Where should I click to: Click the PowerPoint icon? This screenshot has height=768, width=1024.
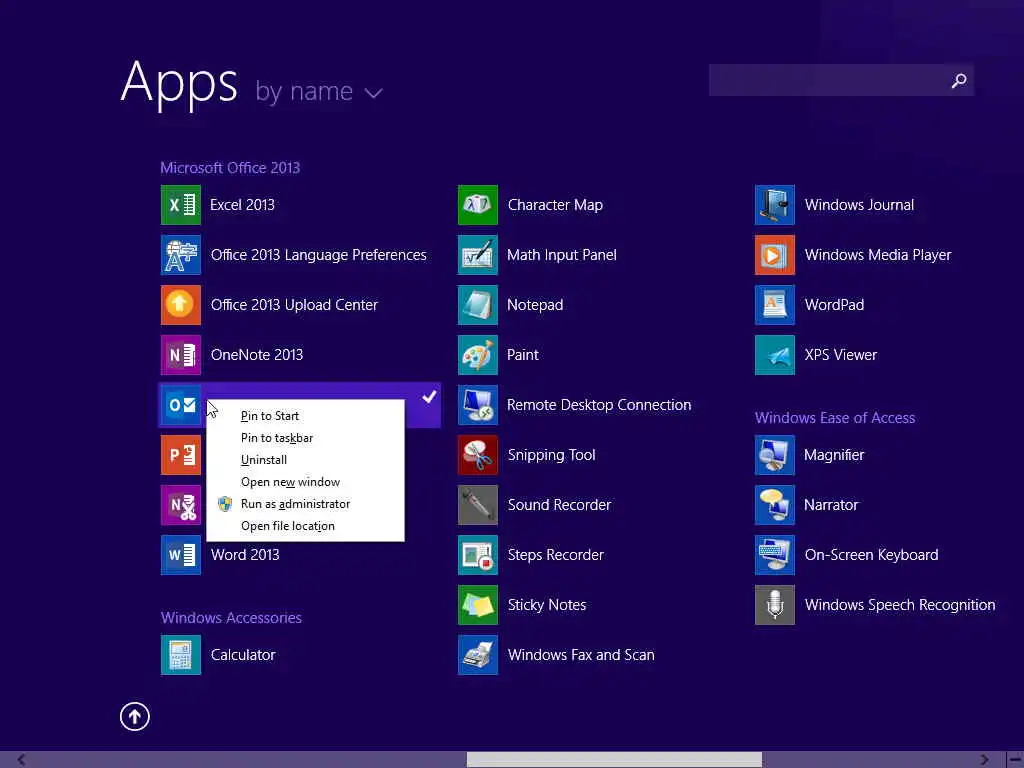tap(181, 455)
